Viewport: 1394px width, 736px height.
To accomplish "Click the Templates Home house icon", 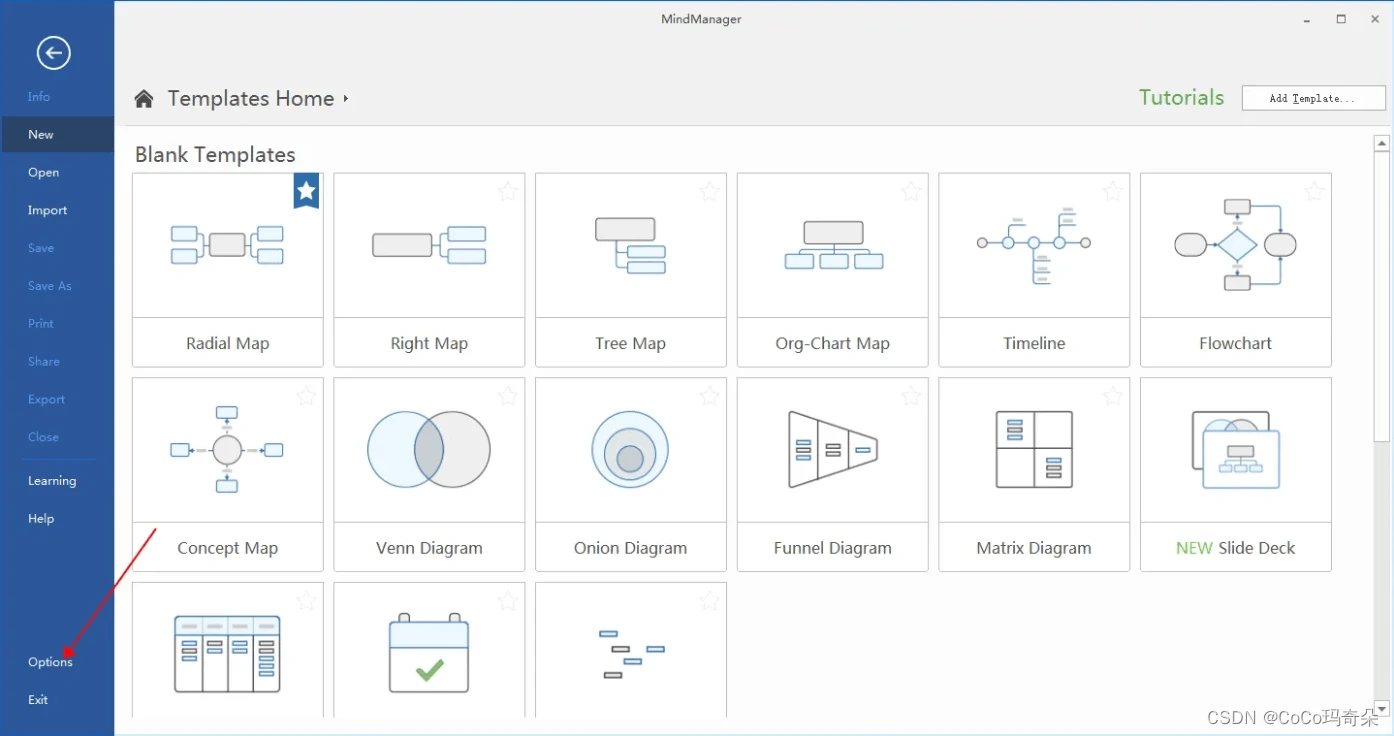I will point(144,98).
